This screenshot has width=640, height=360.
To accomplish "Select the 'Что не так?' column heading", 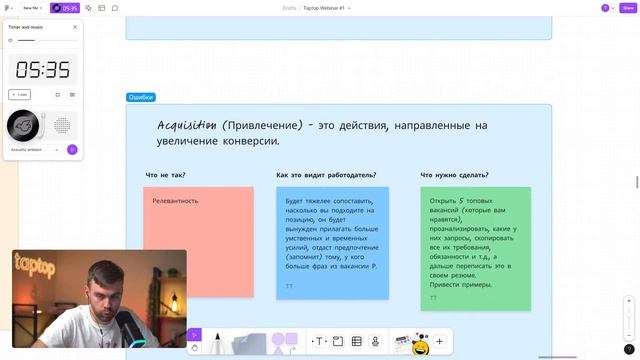I will coord(165,175).
